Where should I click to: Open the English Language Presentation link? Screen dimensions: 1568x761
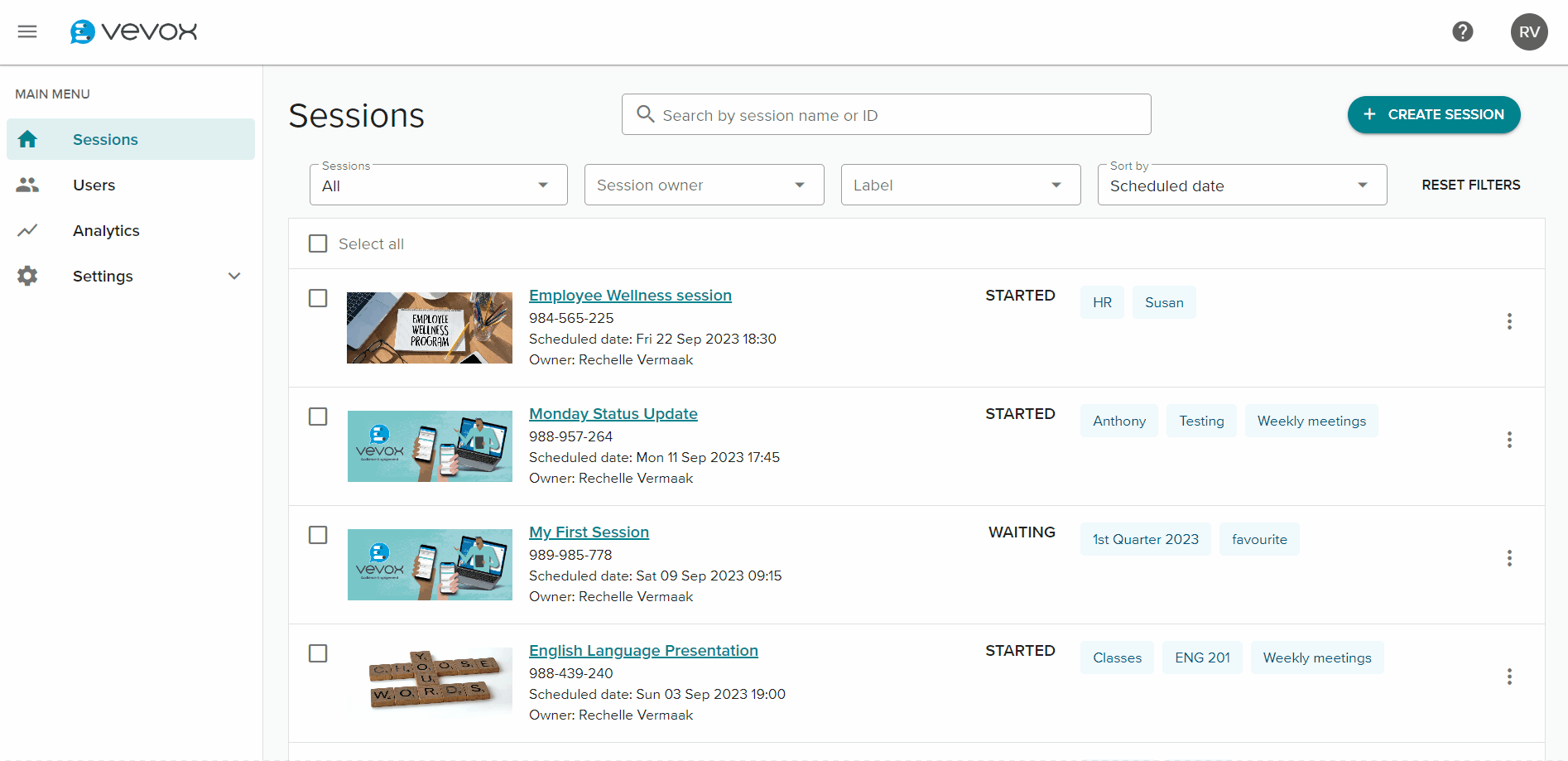point(643,651)
